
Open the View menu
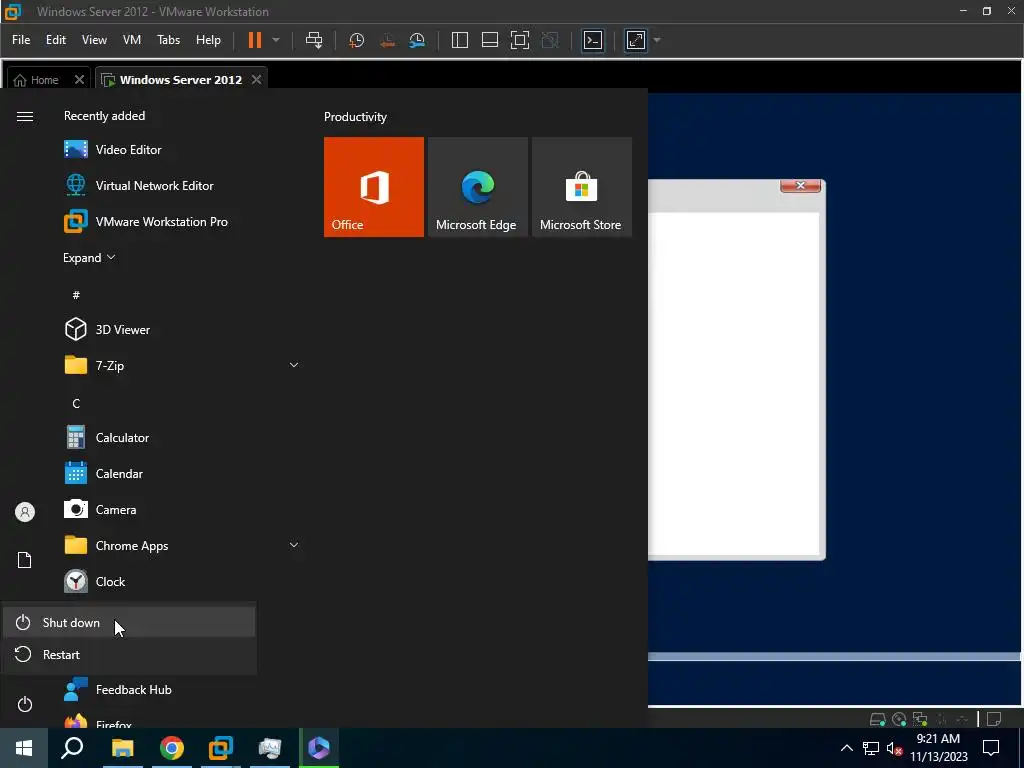point(94,40)
